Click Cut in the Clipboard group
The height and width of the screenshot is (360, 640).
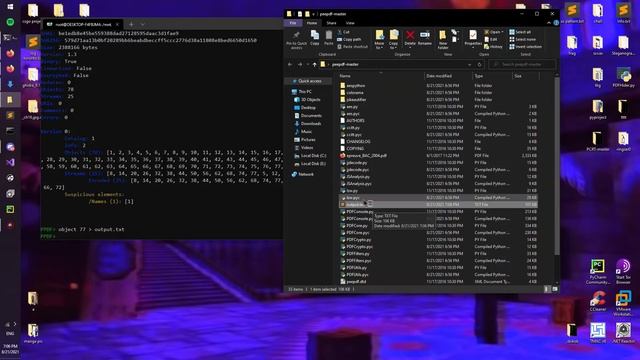(343, 32)
